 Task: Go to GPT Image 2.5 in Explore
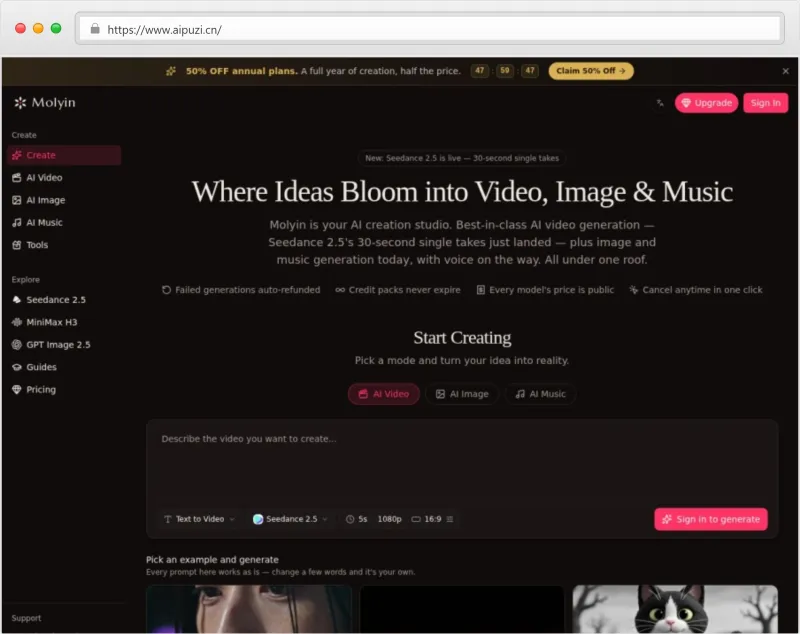point(64,345)
